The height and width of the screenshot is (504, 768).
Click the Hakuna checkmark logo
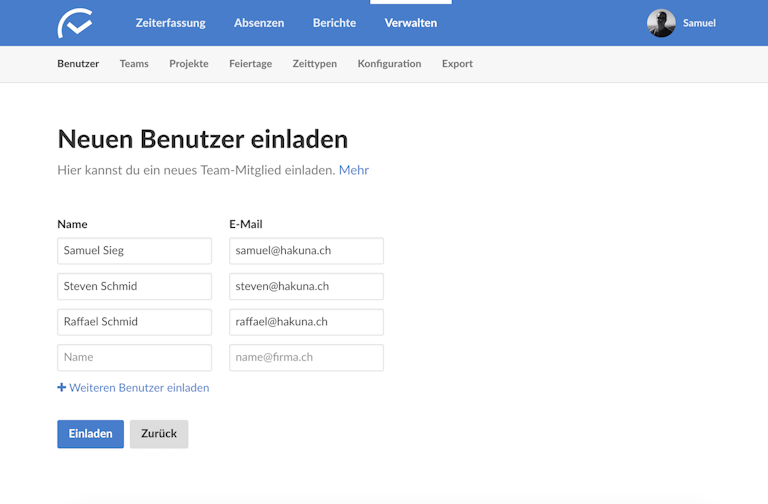pyautogui.click(x=75, y=23)
